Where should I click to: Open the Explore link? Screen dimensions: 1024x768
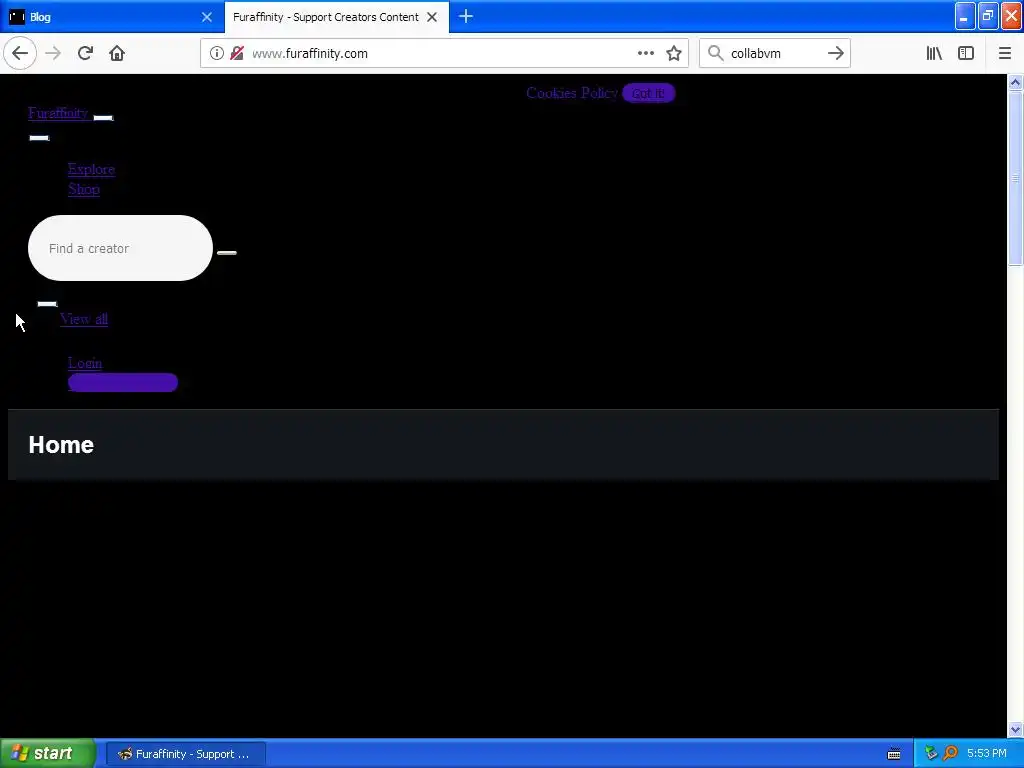click(x=91, y=169)
